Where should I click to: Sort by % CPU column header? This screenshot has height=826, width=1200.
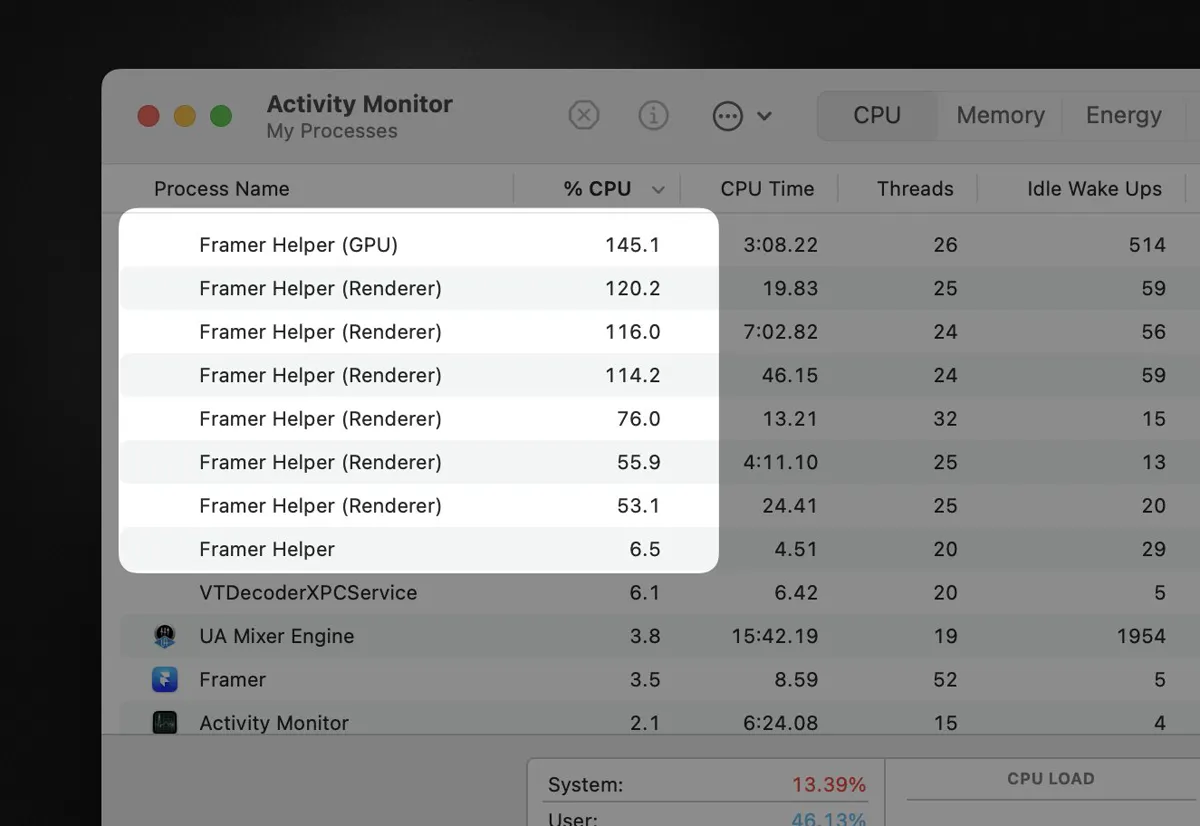[597, 189]
